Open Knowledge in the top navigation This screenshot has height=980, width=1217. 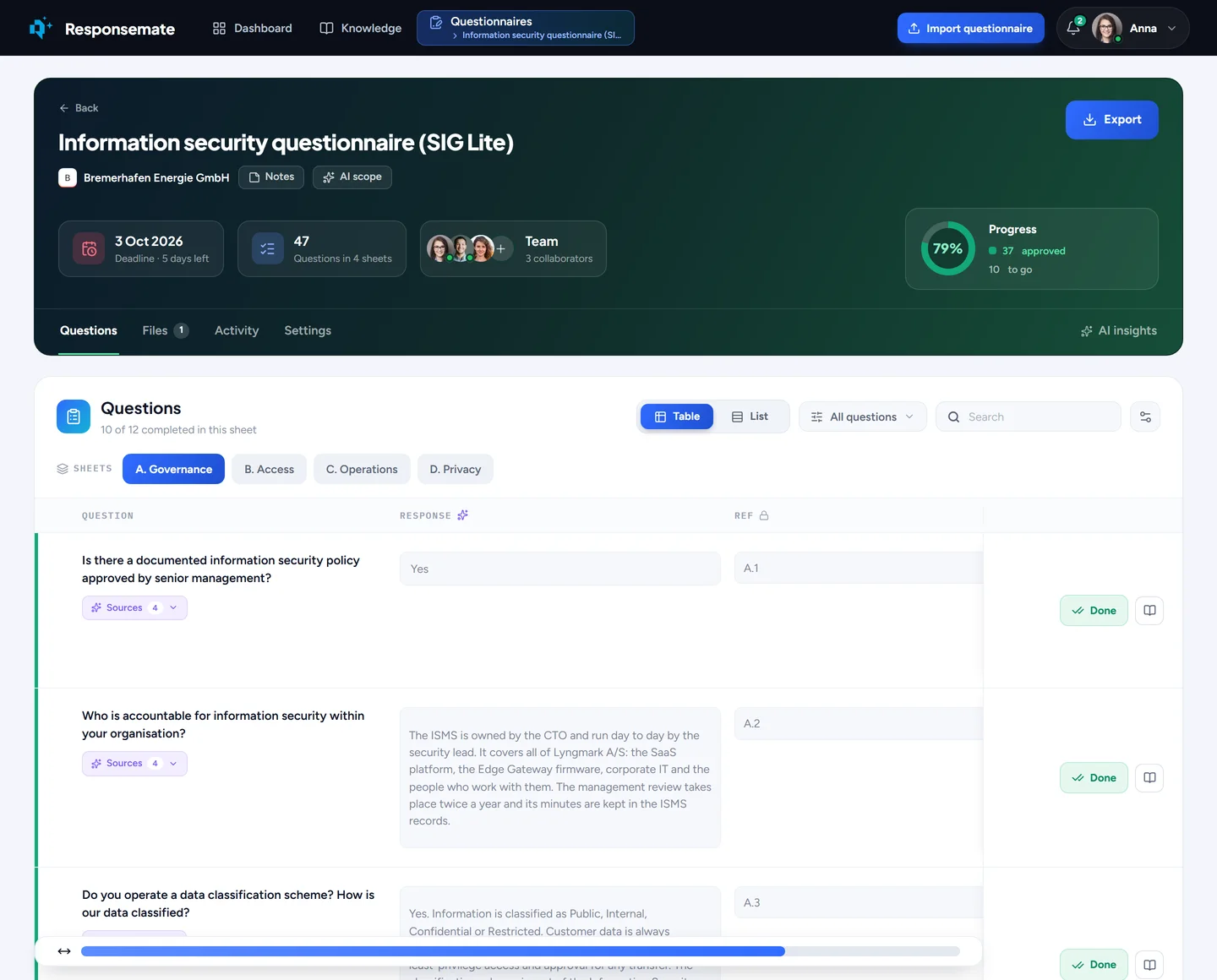361,28
